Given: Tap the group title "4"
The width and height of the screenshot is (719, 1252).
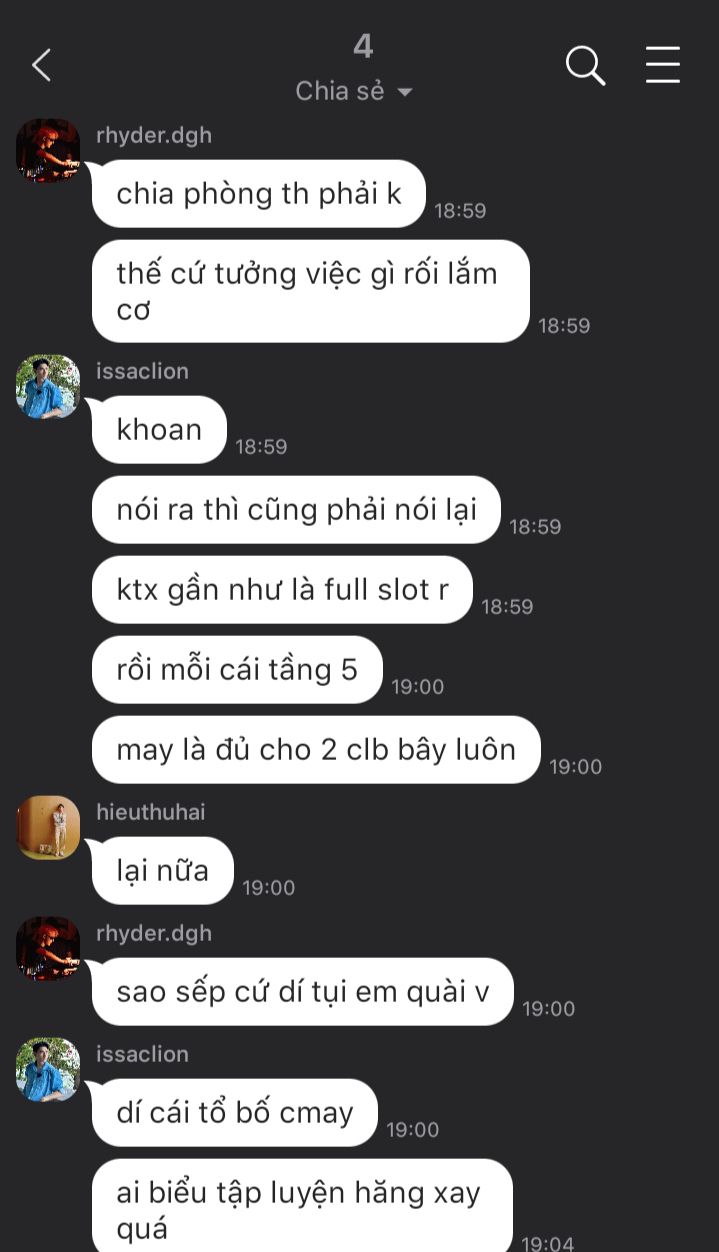Looking at the screenshot, I should tap(362, 46).
